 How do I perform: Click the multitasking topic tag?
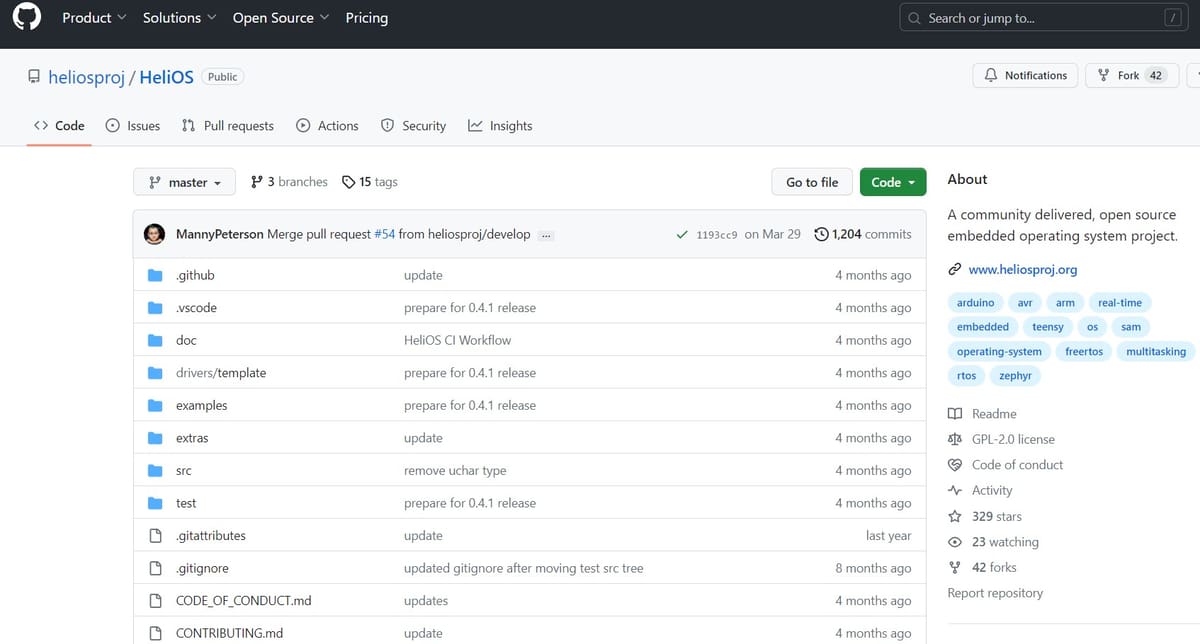coord(1156,351)
